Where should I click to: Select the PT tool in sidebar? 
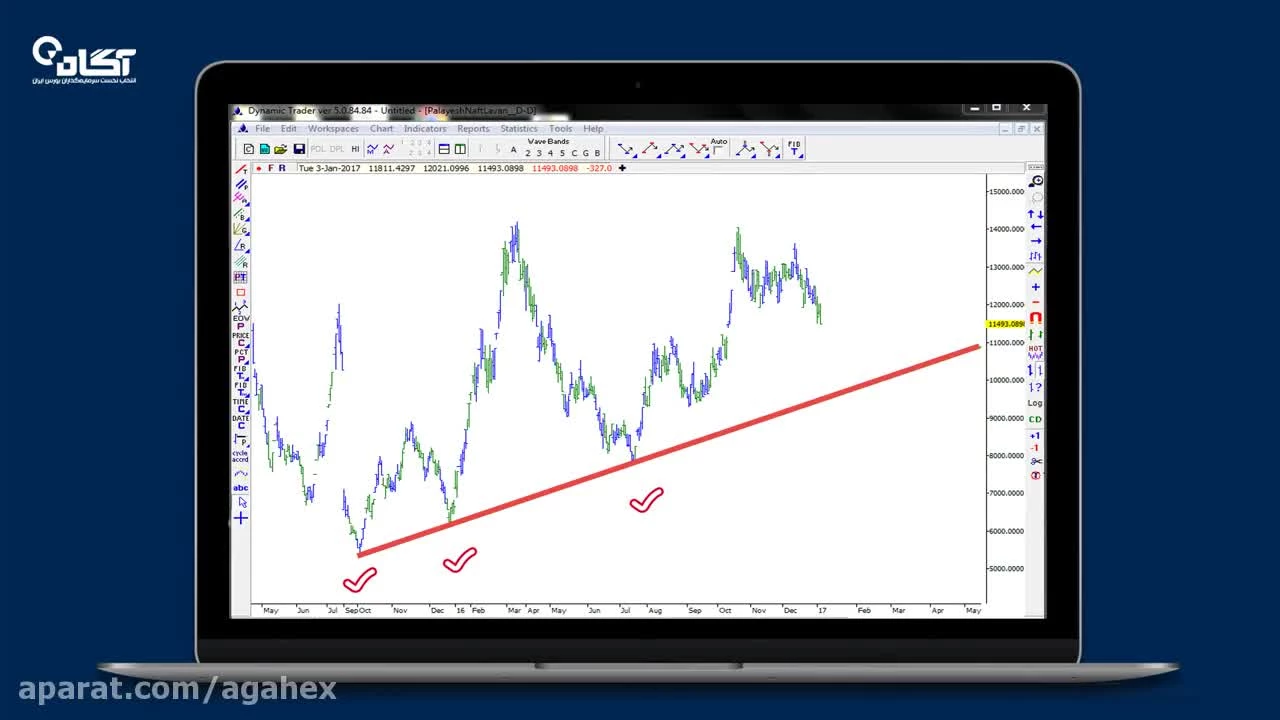pos(240,277)
